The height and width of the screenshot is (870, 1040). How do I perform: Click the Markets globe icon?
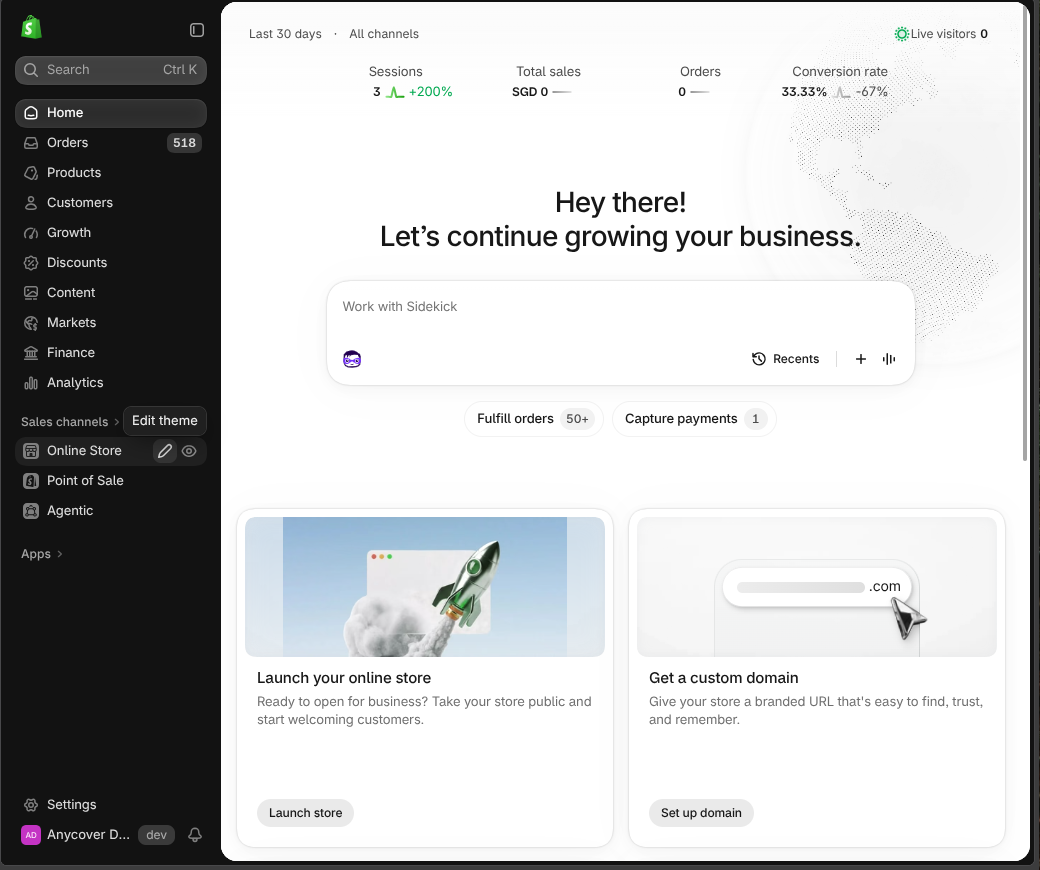(x=31, y=323)
